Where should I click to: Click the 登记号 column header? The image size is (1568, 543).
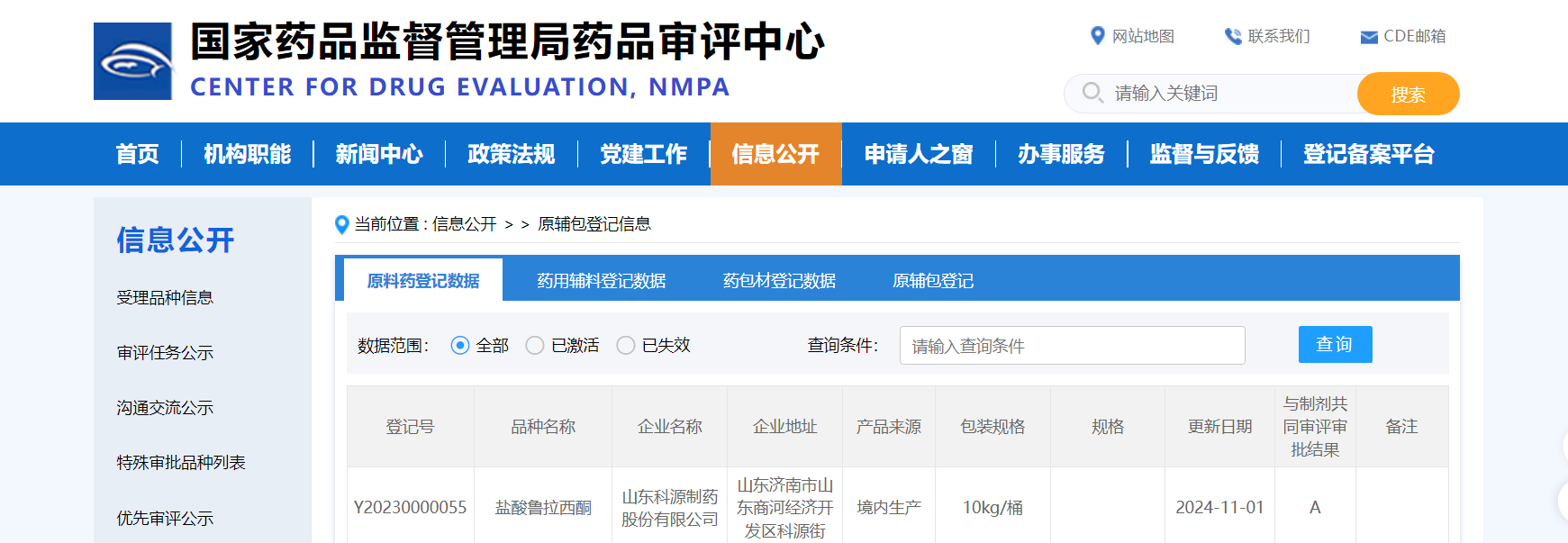411,427
